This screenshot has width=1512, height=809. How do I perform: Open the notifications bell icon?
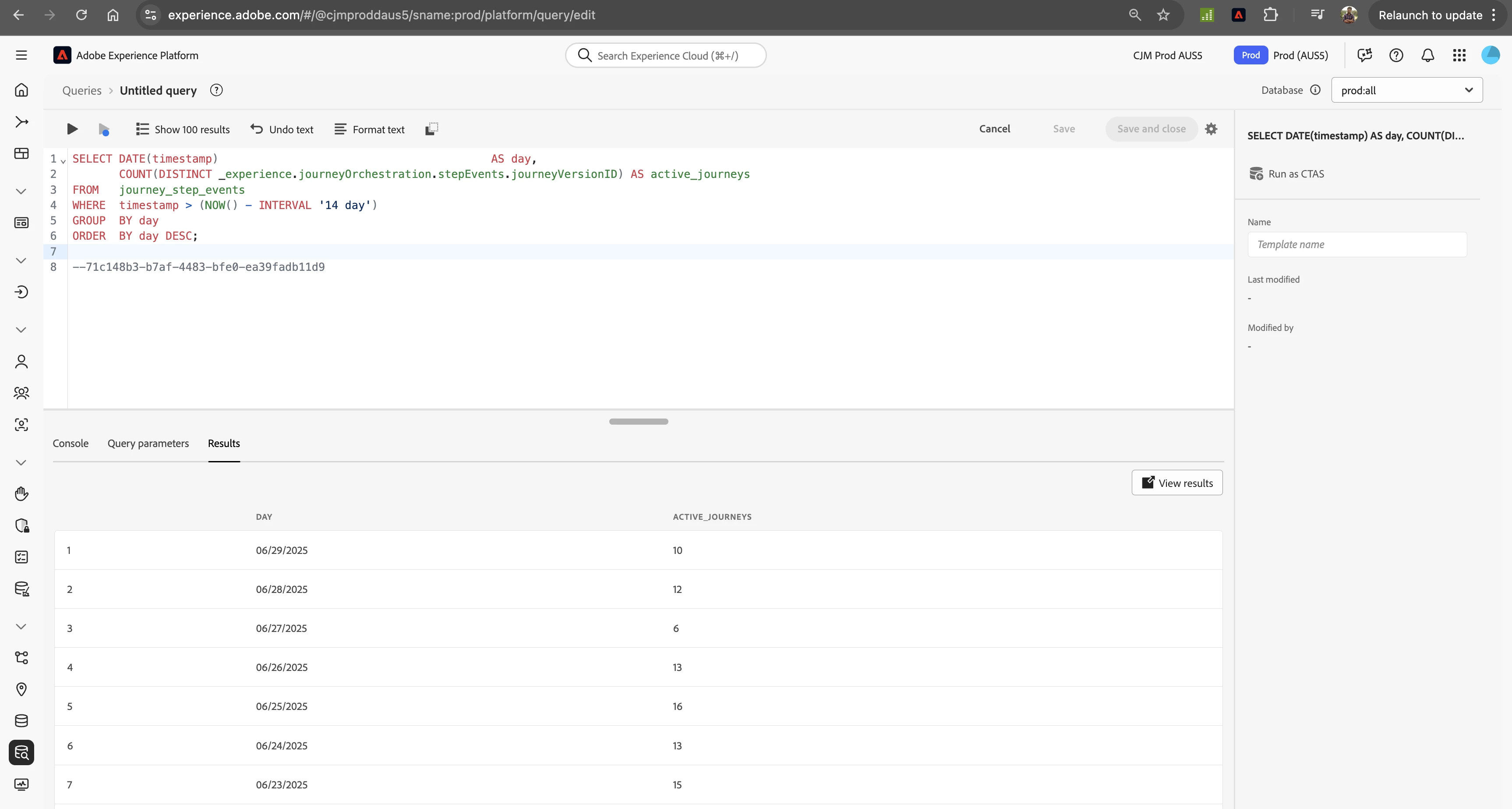click(1427, 55)
